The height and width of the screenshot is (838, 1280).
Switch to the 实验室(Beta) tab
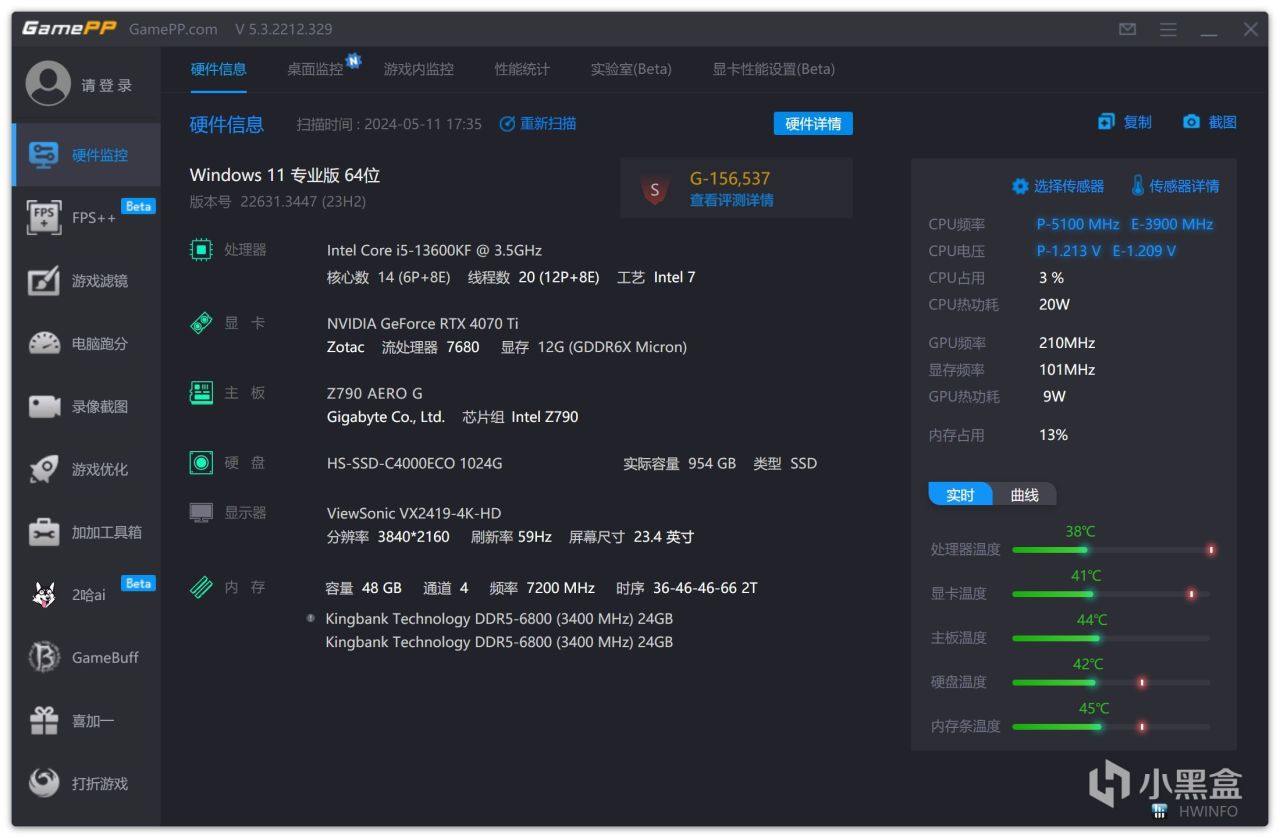631,69
